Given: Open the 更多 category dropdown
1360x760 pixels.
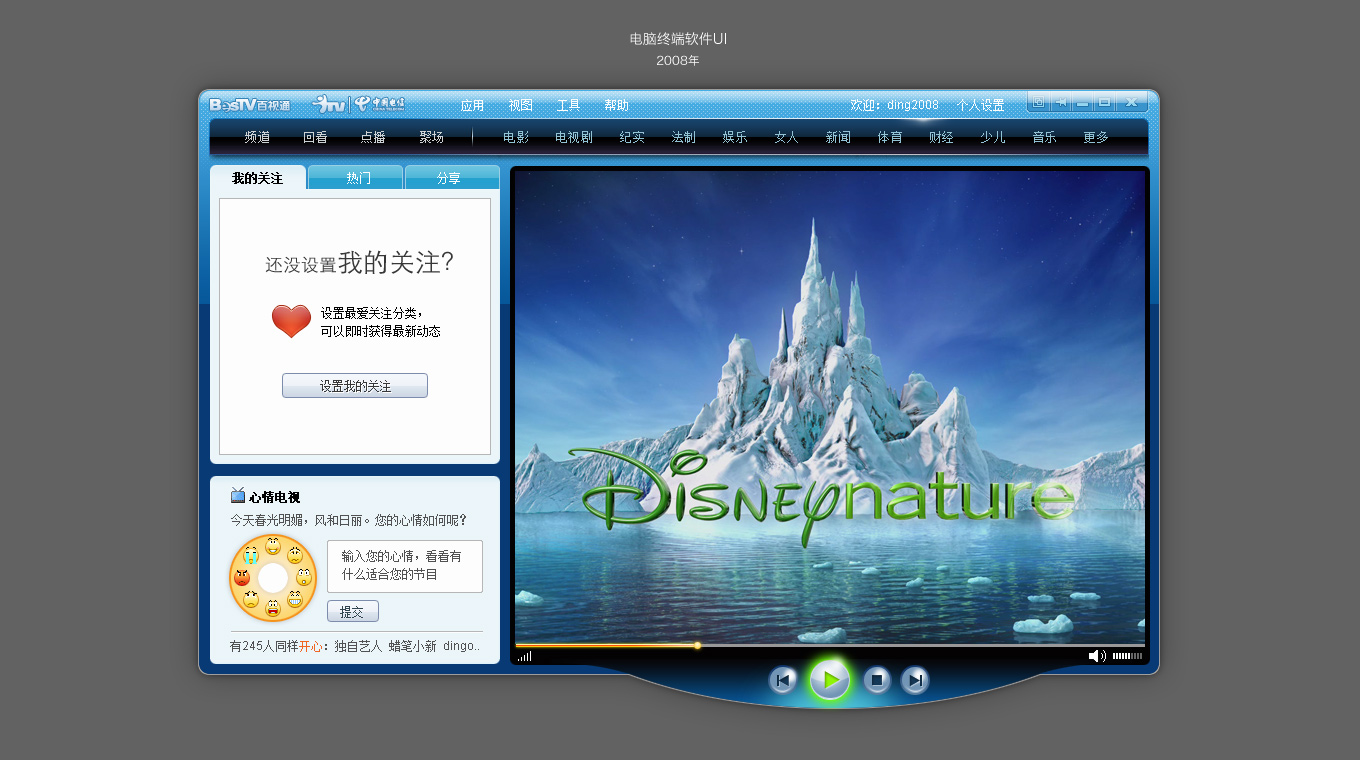Looking at the screenshot, I should (x=1096, y=137).
